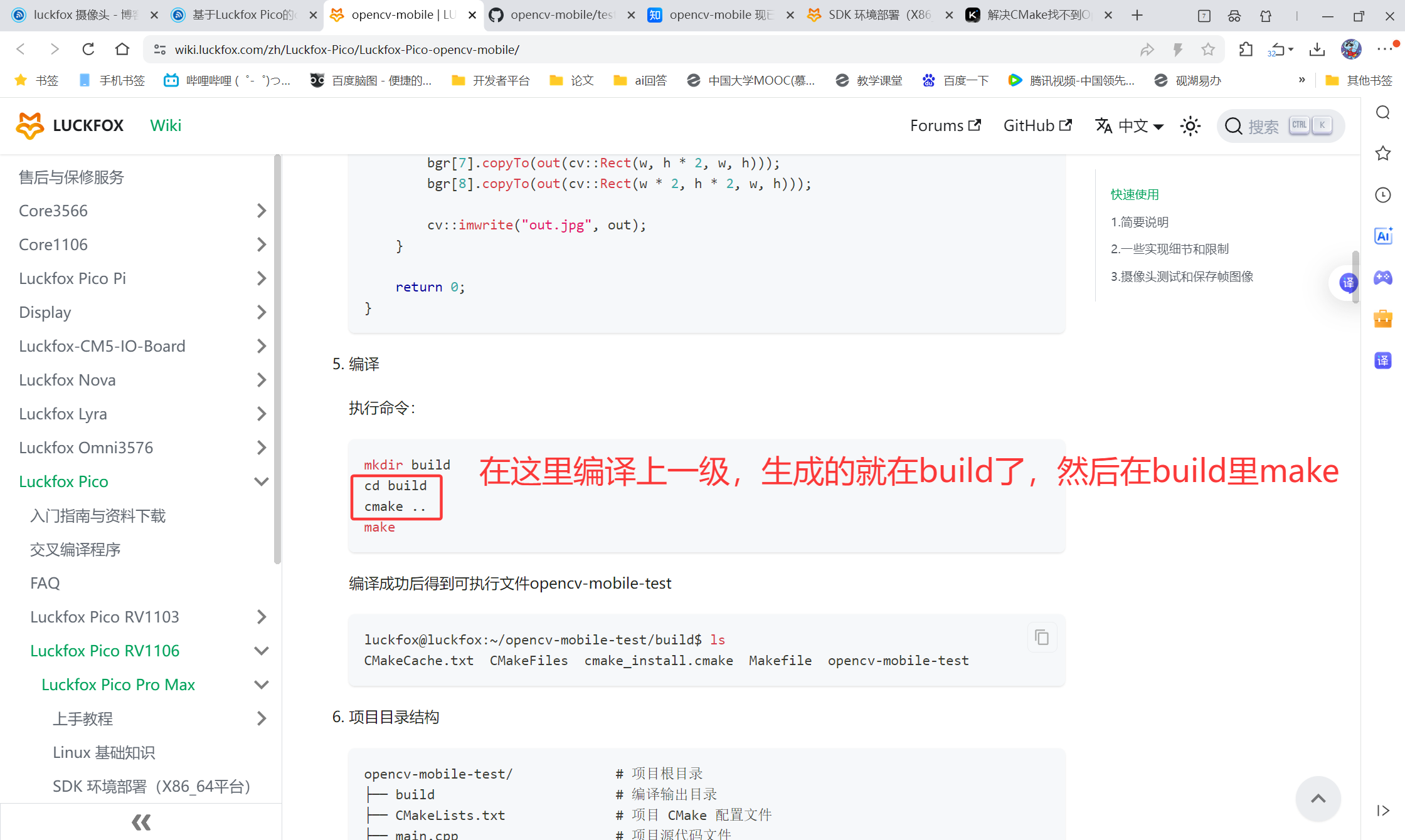This screenshot has width=1405, height=840.
Task: Click the scroll-to-top circular arrow button
Action: [x=1319, y=799]
